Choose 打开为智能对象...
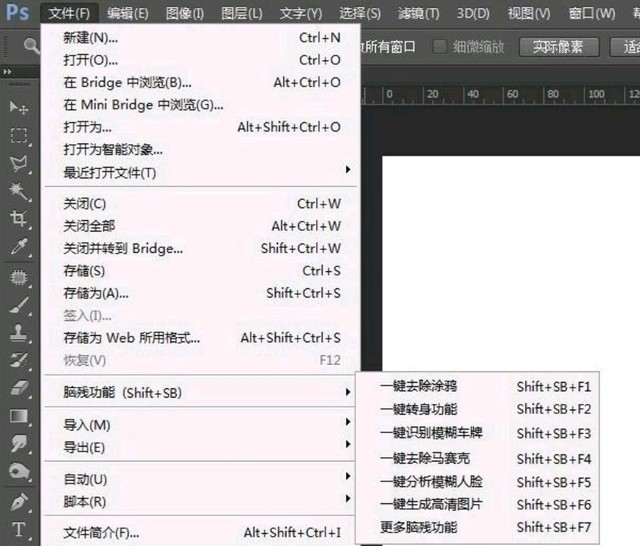Image resolution: width=640 pixels, height=546 pixels. (x=201, y=150)
